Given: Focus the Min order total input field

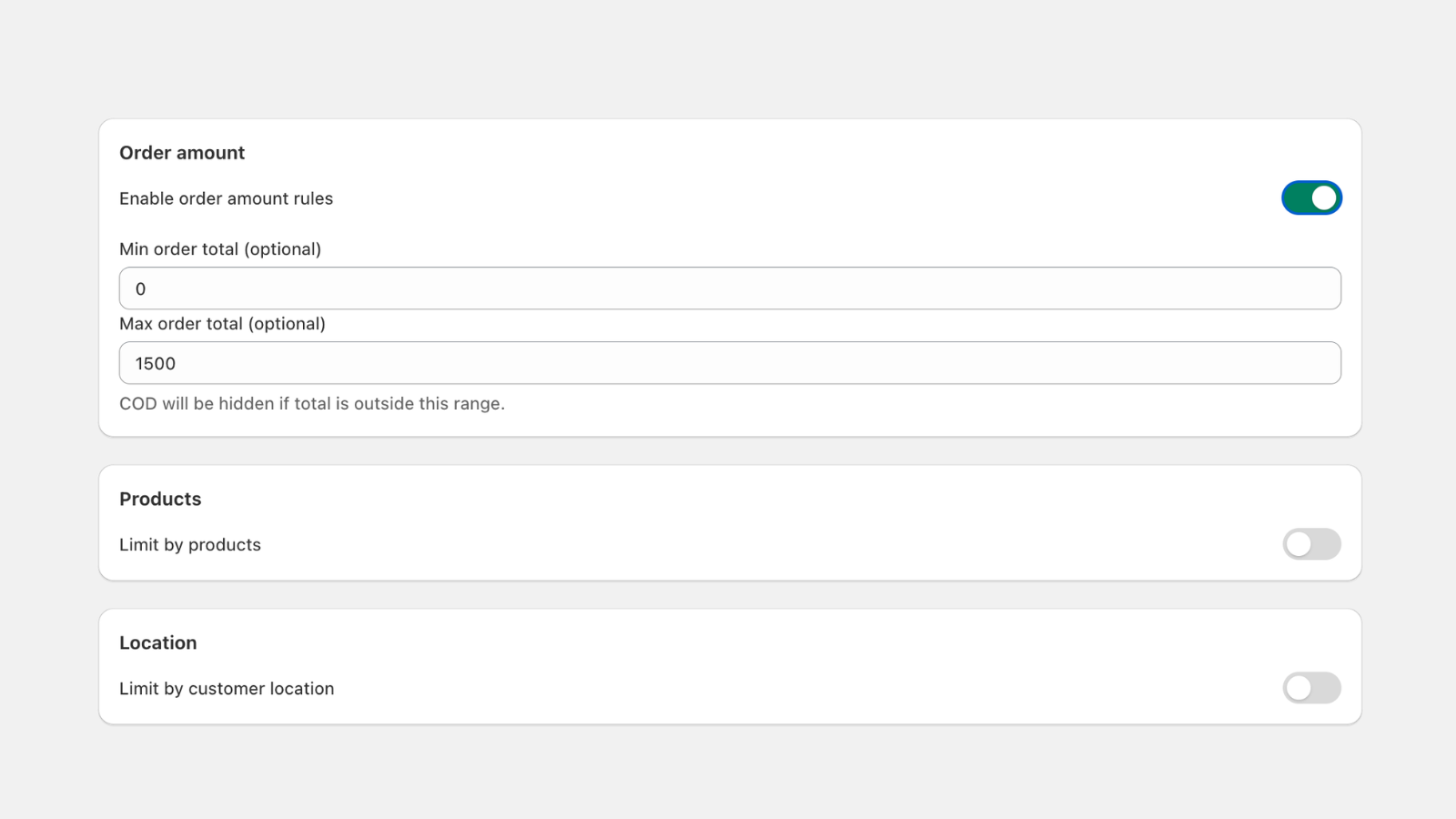Looking at the screenshot, I should click(730, 288).
